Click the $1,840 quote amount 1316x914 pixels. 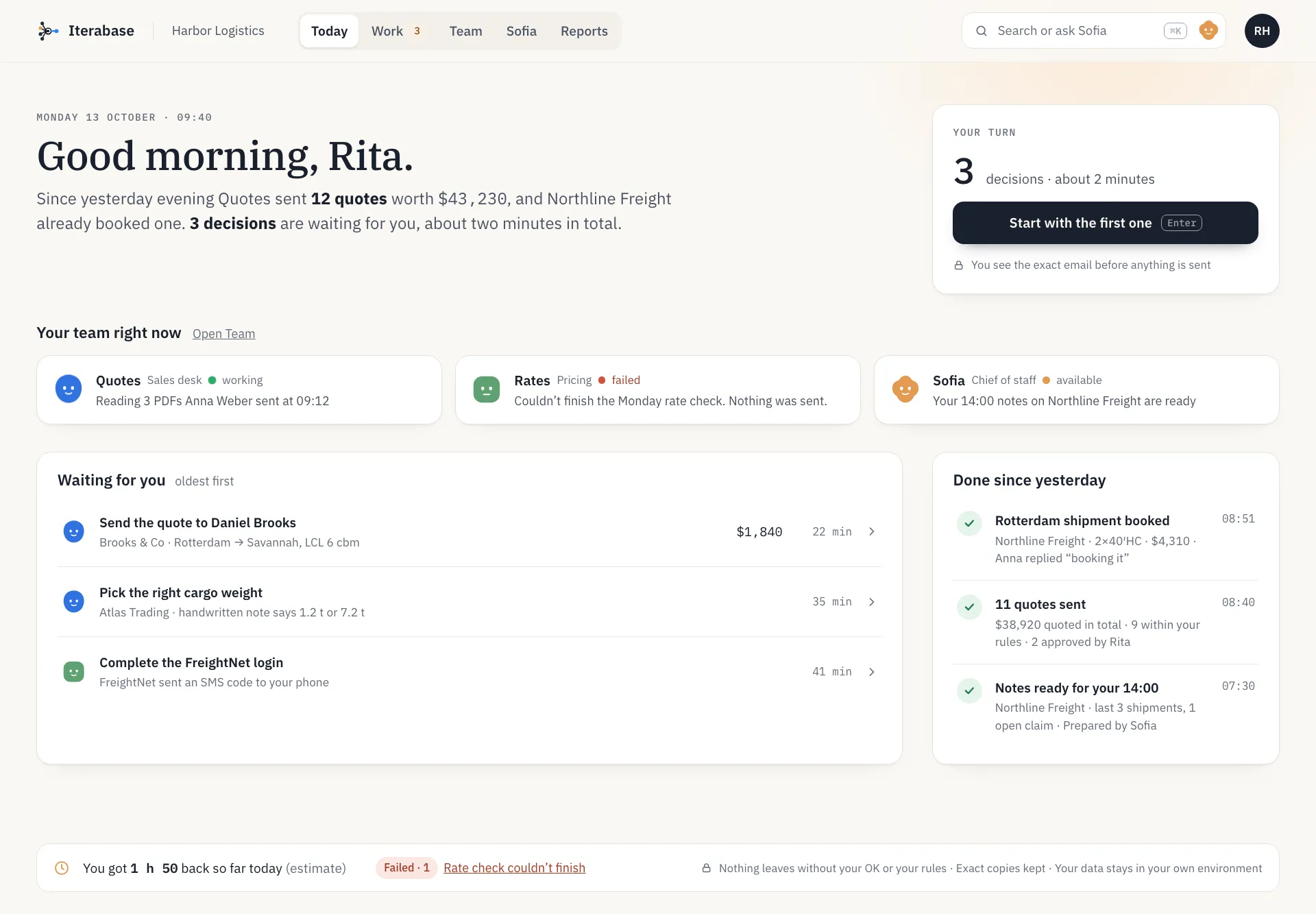pos(759,532)
